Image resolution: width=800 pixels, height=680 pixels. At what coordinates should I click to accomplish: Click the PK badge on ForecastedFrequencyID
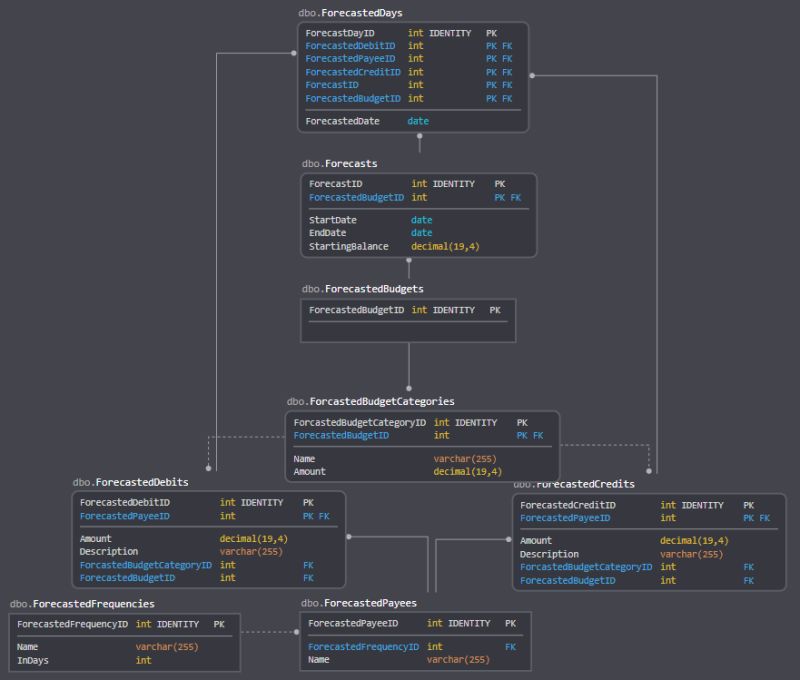218,623
